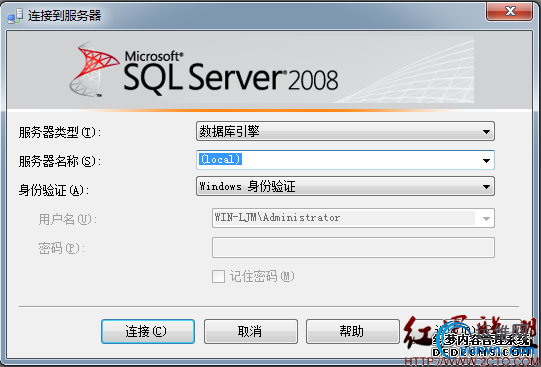Click the server name field showing (local)
This screenshot has width=541, height=367.
(345, 160)
